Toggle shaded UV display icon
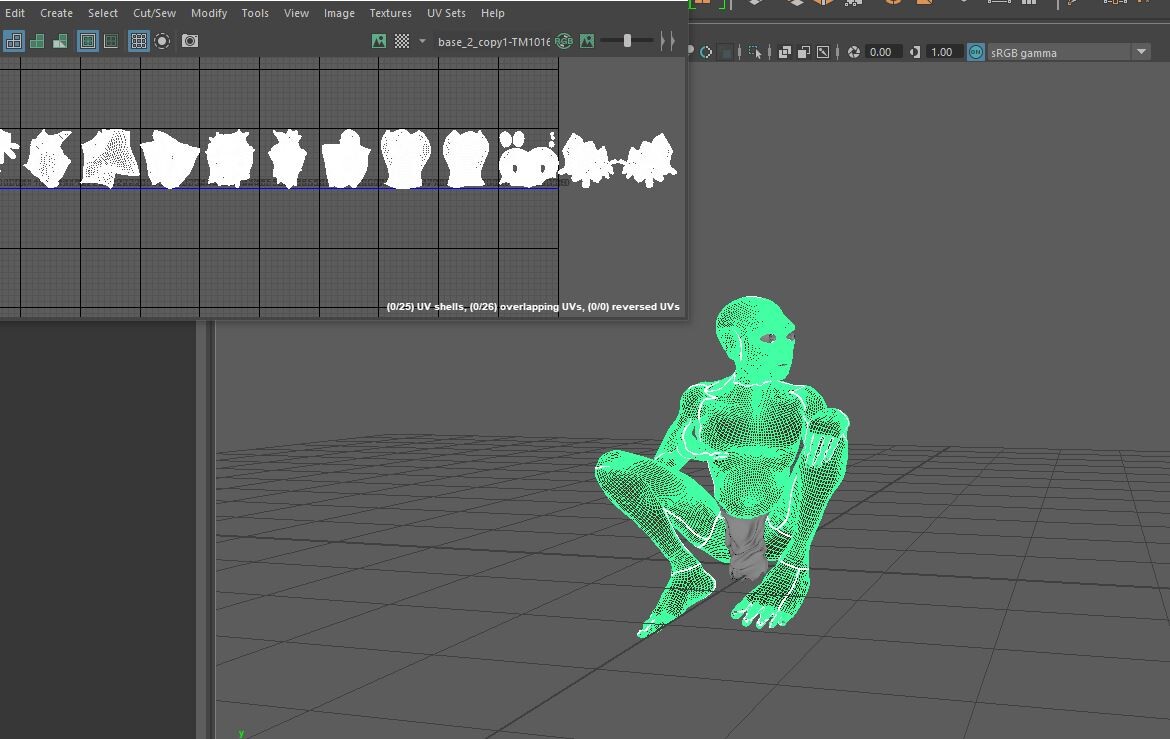The width and height of the screenshot is (1170, 739). [37, 41]
